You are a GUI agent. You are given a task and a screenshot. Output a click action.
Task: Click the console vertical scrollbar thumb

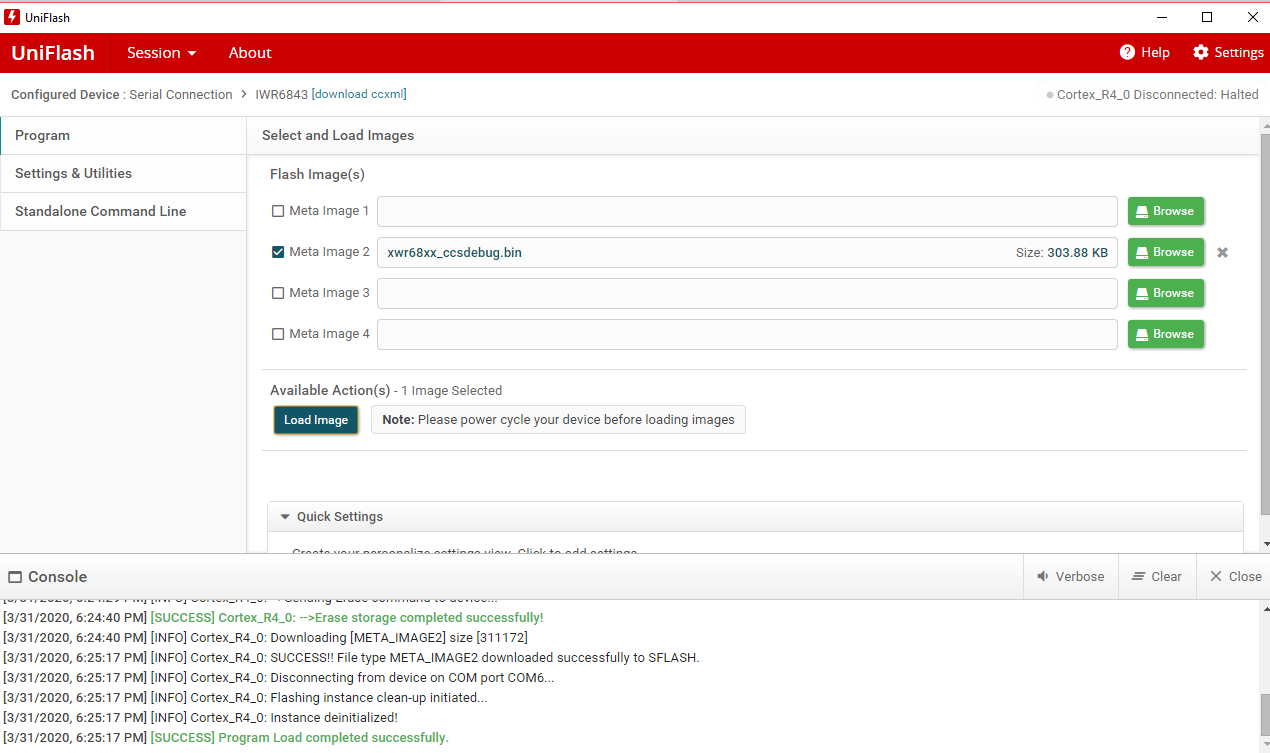tap(1264, 715)
